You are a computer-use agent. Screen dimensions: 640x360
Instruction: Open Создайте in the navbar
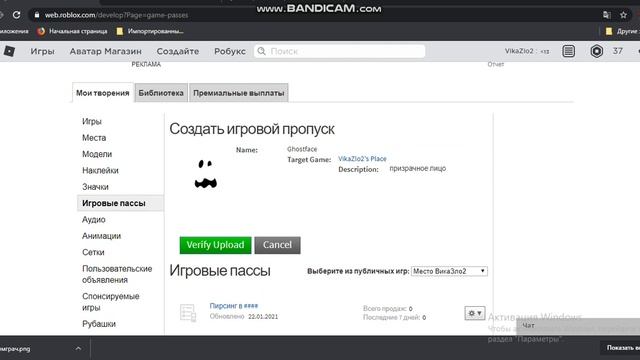click(x=178, y=51)
